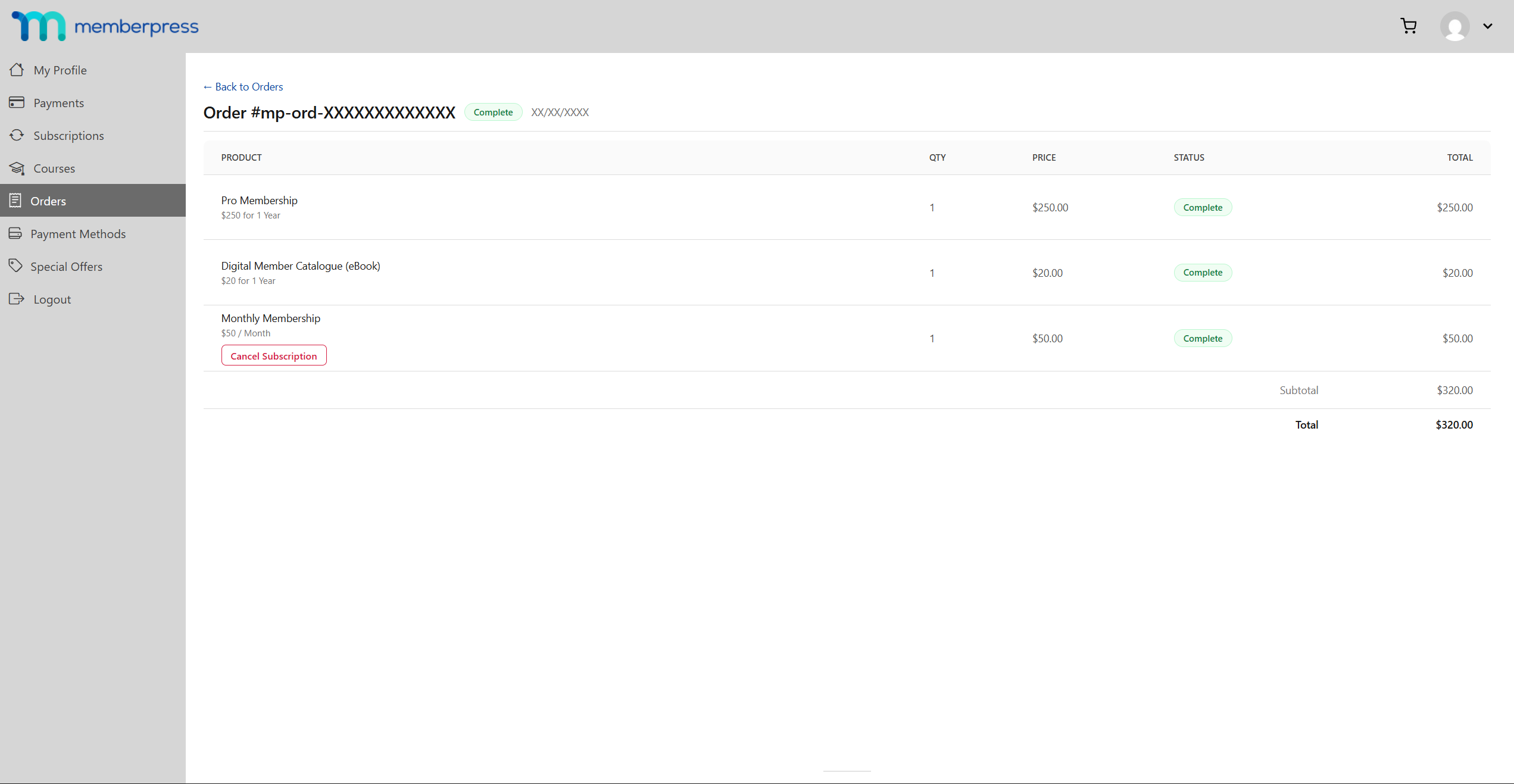Open the shopping cart icon
1514x784 pixels.
tap(1409, 26)
